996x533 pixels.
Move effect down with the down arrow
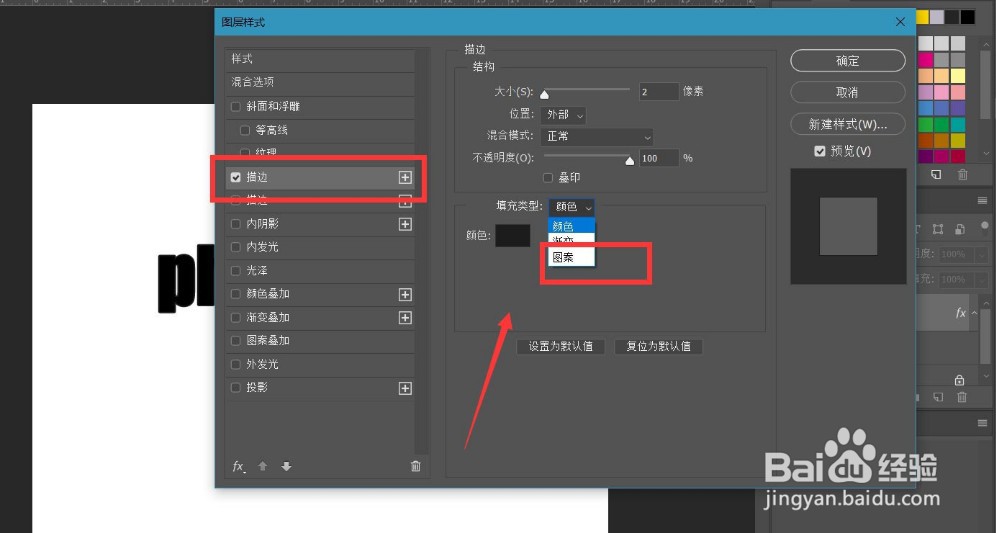pyautogui.click(x=286, y=466)
